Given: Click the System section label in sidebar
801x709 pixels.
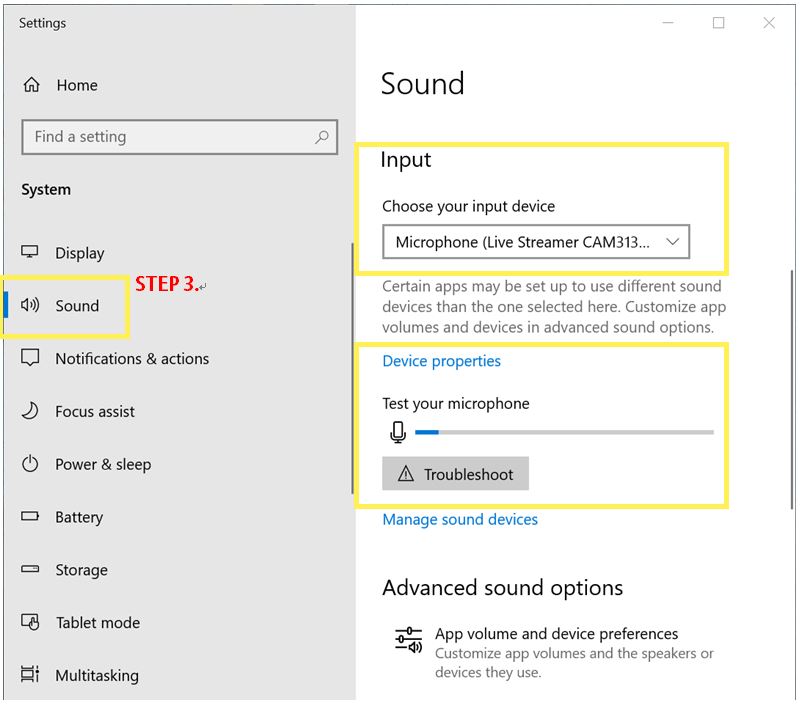Looking at the screenshot, I should coord(46,190).
